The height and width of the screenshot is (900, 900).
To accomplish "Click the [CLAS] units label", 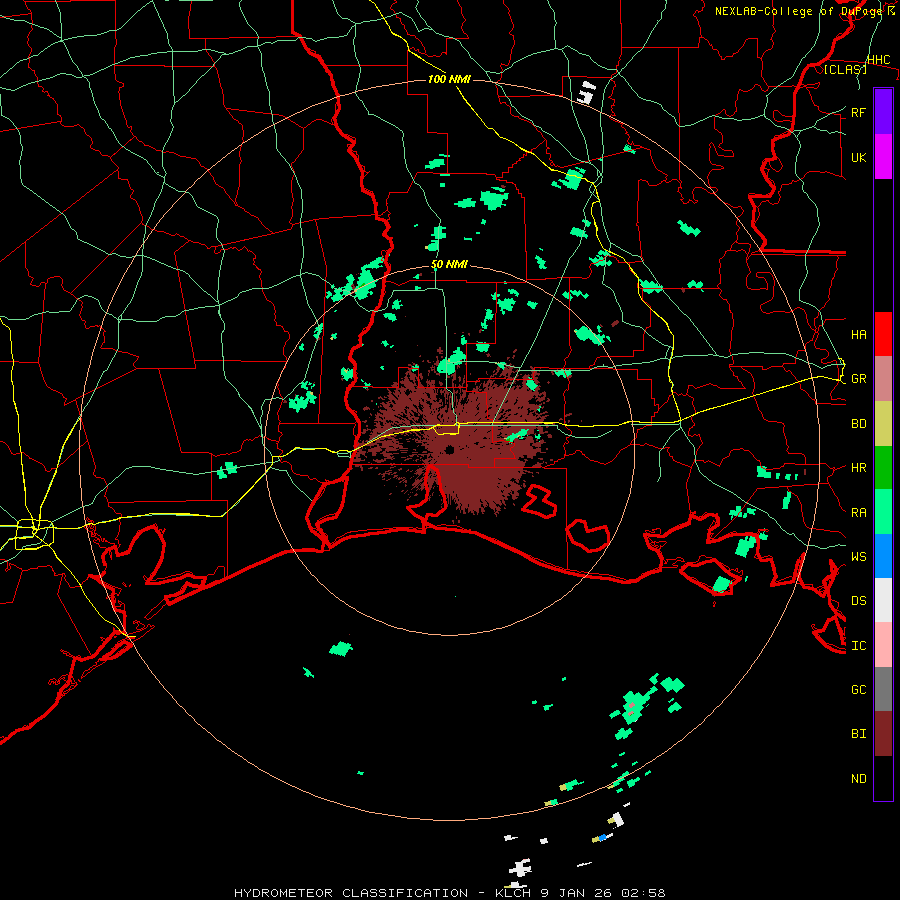I will click(845, 69).
